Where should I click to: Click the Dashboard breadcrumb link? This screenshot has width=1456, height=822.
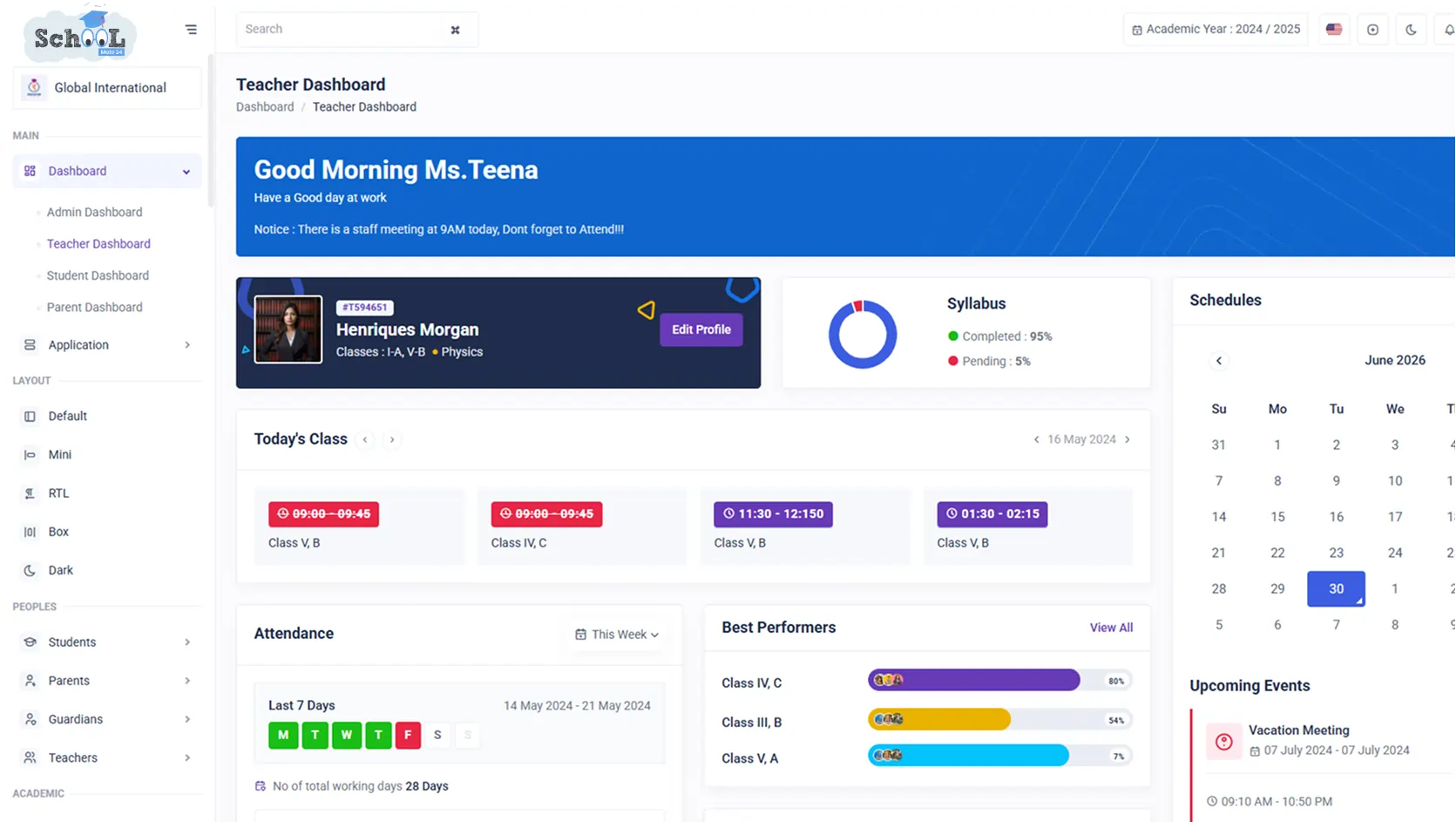click(x=265, y=107)
